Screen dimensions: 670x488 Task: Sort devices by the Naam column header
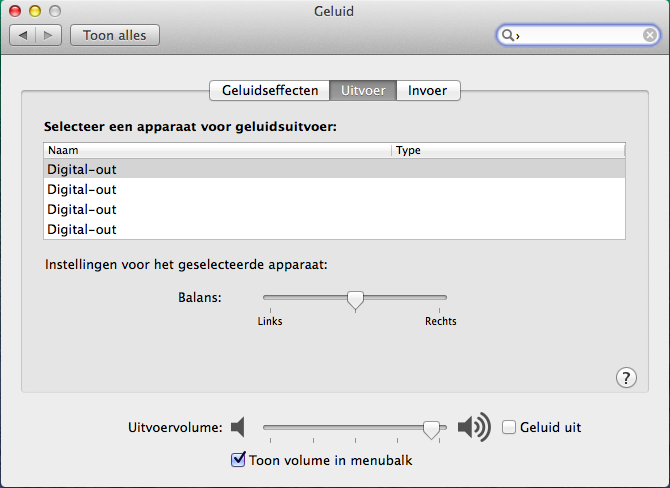pyautogui.click(x=217, y=150)
